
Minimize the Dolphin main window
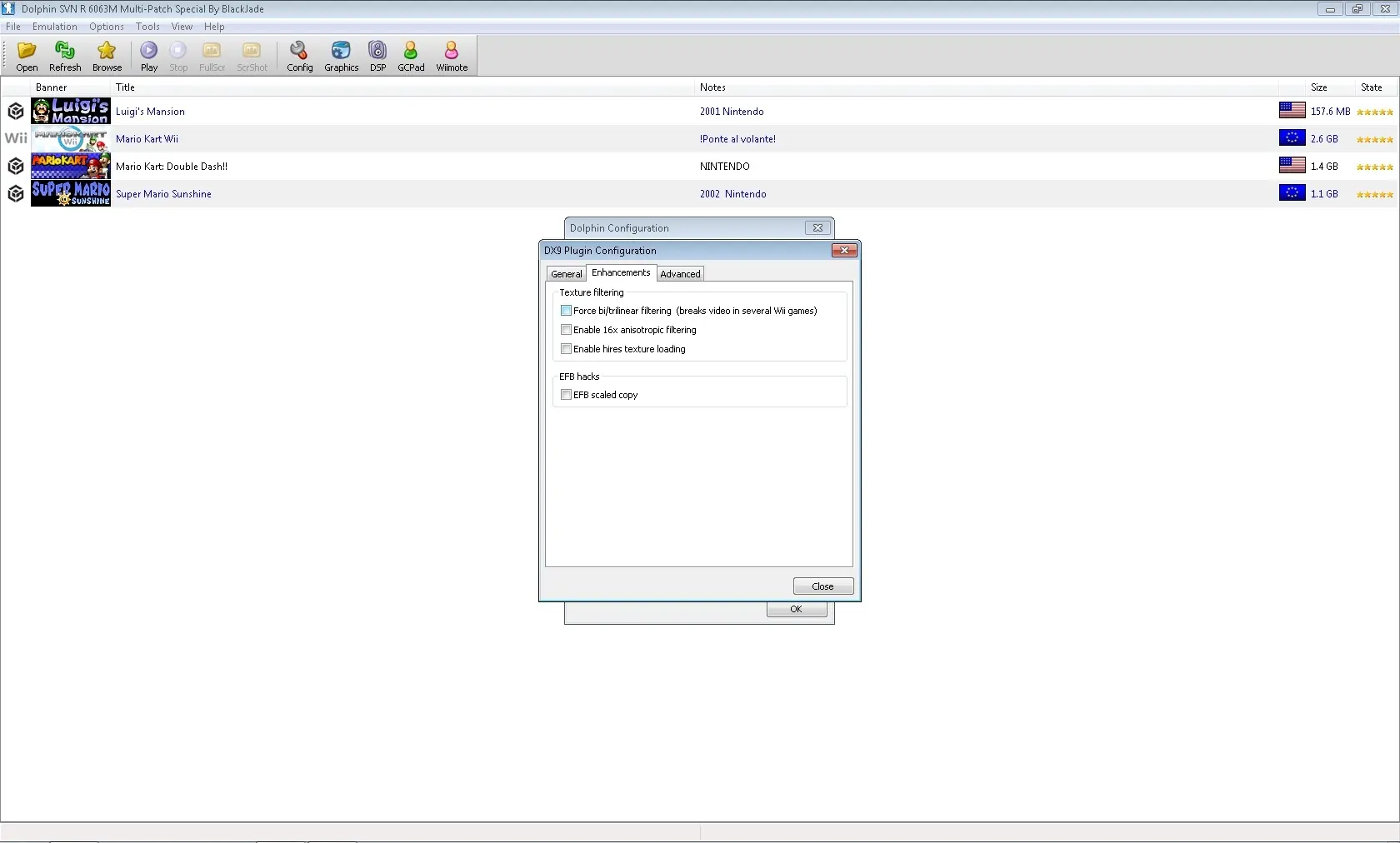click(x=1330, y=9)
